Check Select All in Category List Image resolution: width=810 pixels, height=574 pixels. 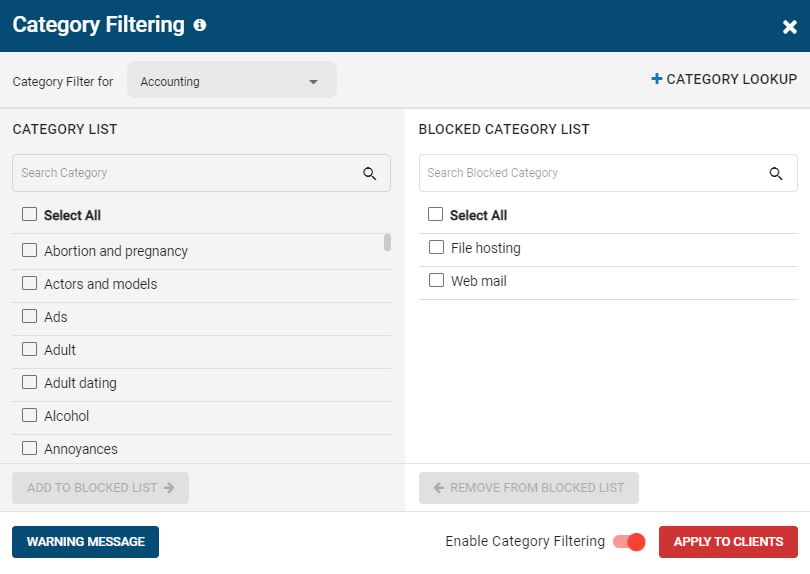[x=30, y=215]
